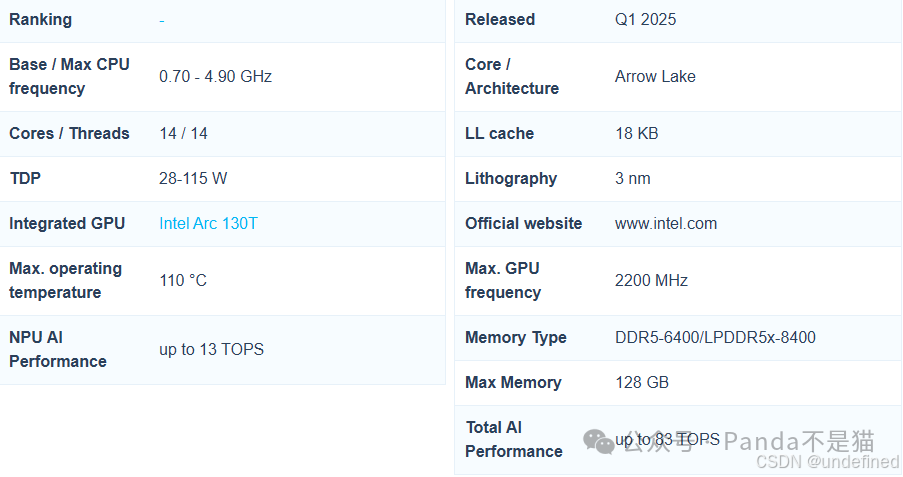Viewport: 903px width, 477px height.
Task: Click the 'TDP' row label
Action: 25,179
